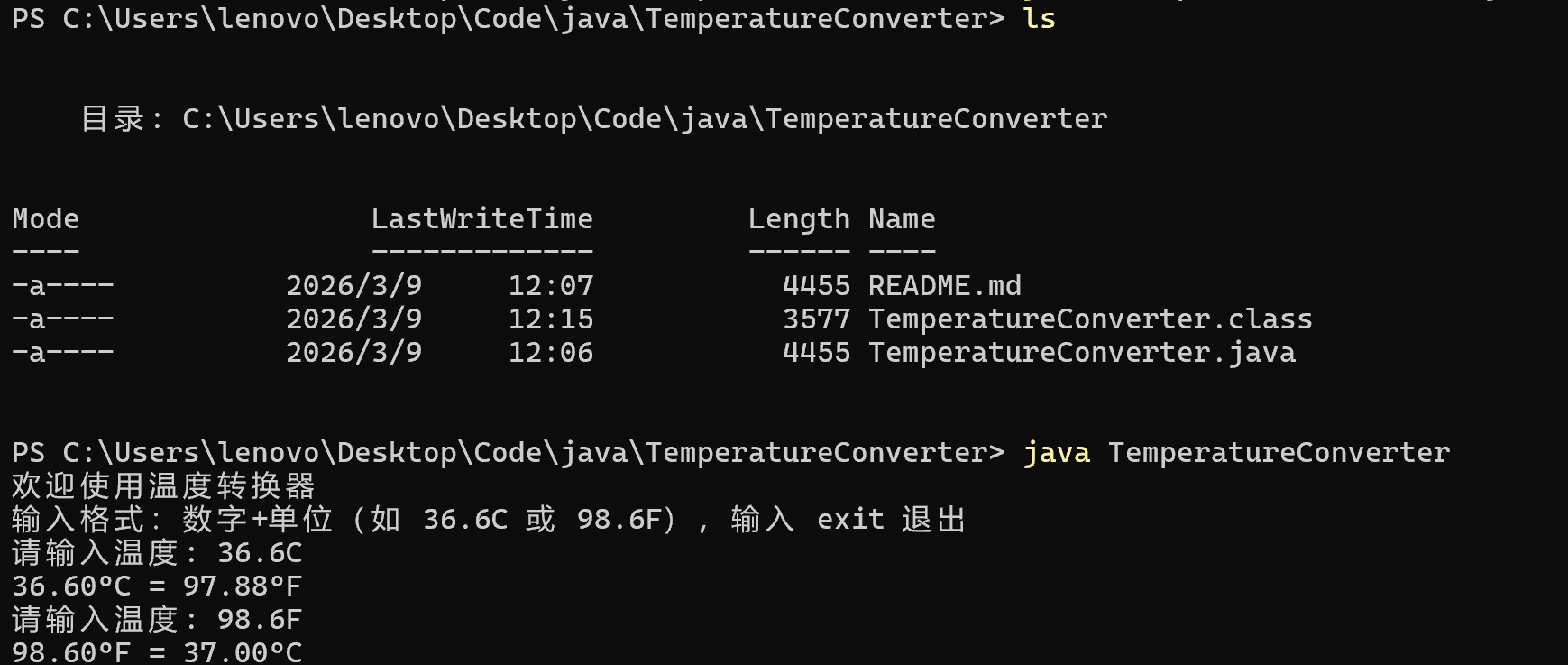Click the 12:07 write time of README.md
1568x665 pixels.
(550, 286)
